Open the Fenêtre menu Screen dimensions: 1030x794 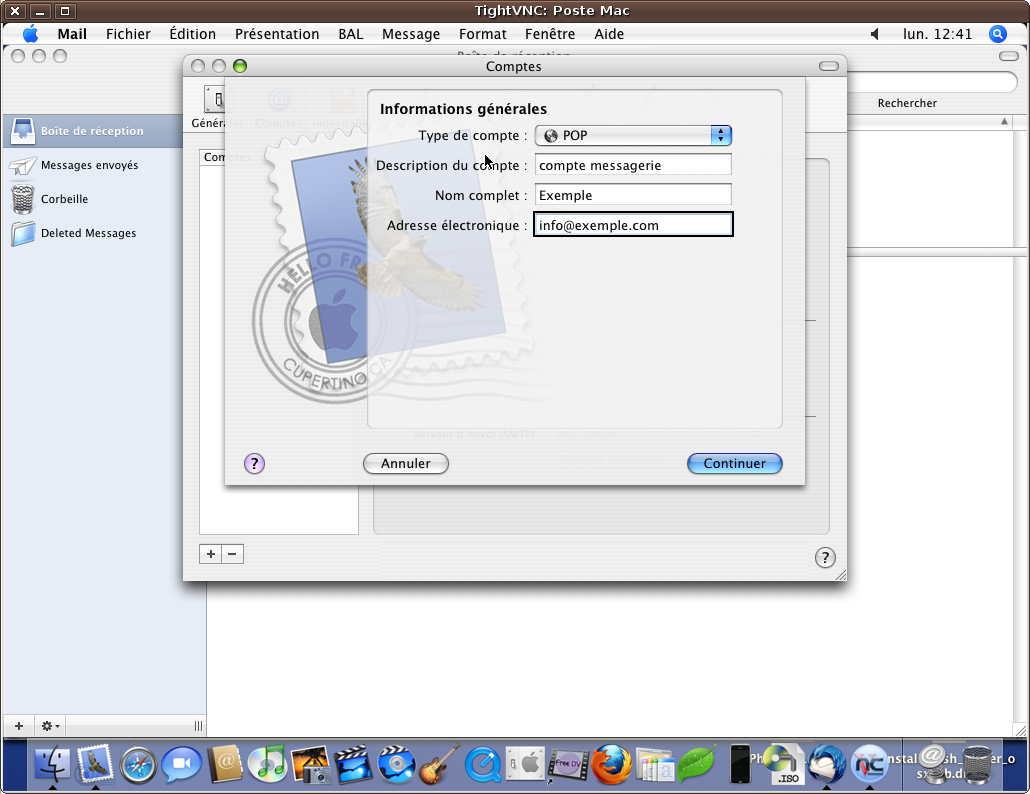click(x=550, y=34)
